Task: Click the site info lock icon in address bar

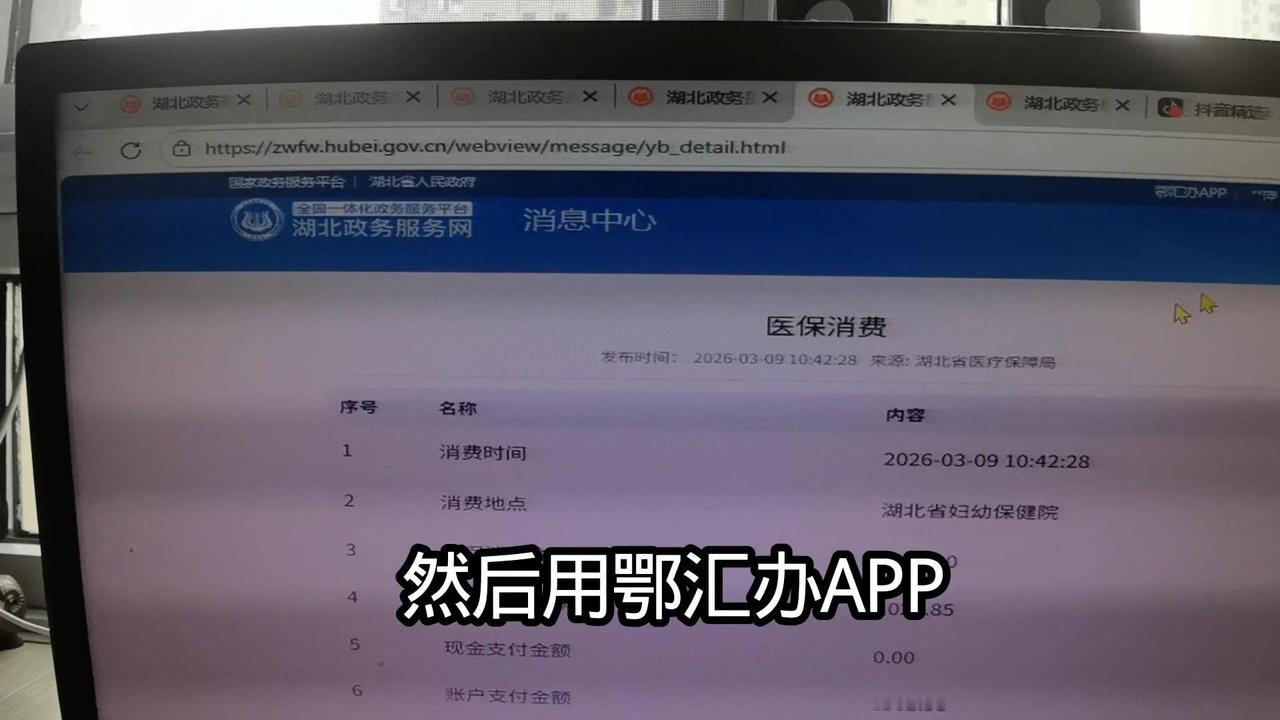Action: 182,148
